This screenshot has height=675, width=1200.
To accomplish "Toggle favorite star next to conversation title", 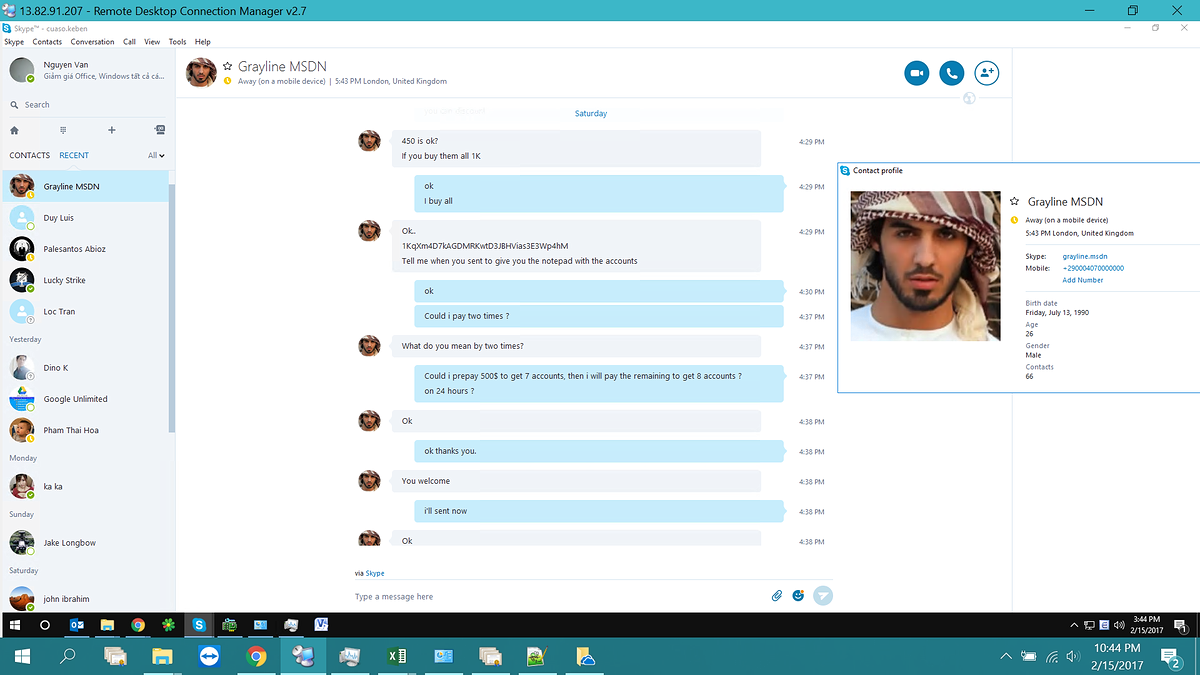I will coord(227,66).
